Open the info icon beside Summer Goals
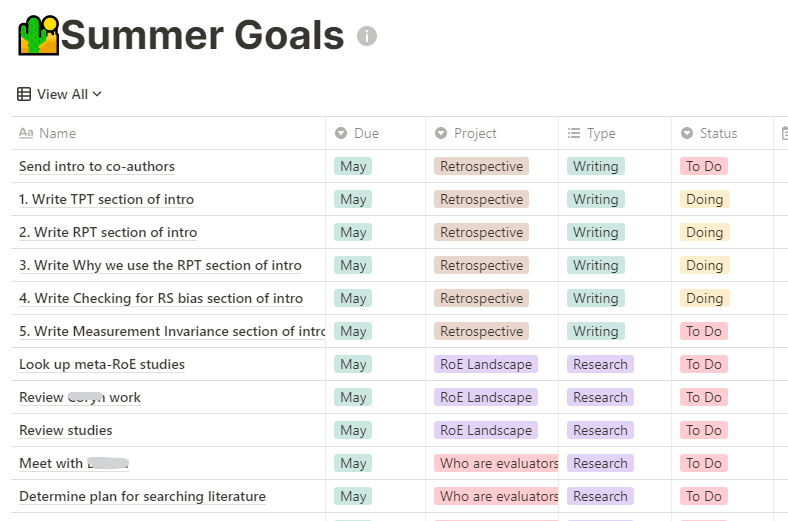788x521 pixels. [x=367, y=36]
